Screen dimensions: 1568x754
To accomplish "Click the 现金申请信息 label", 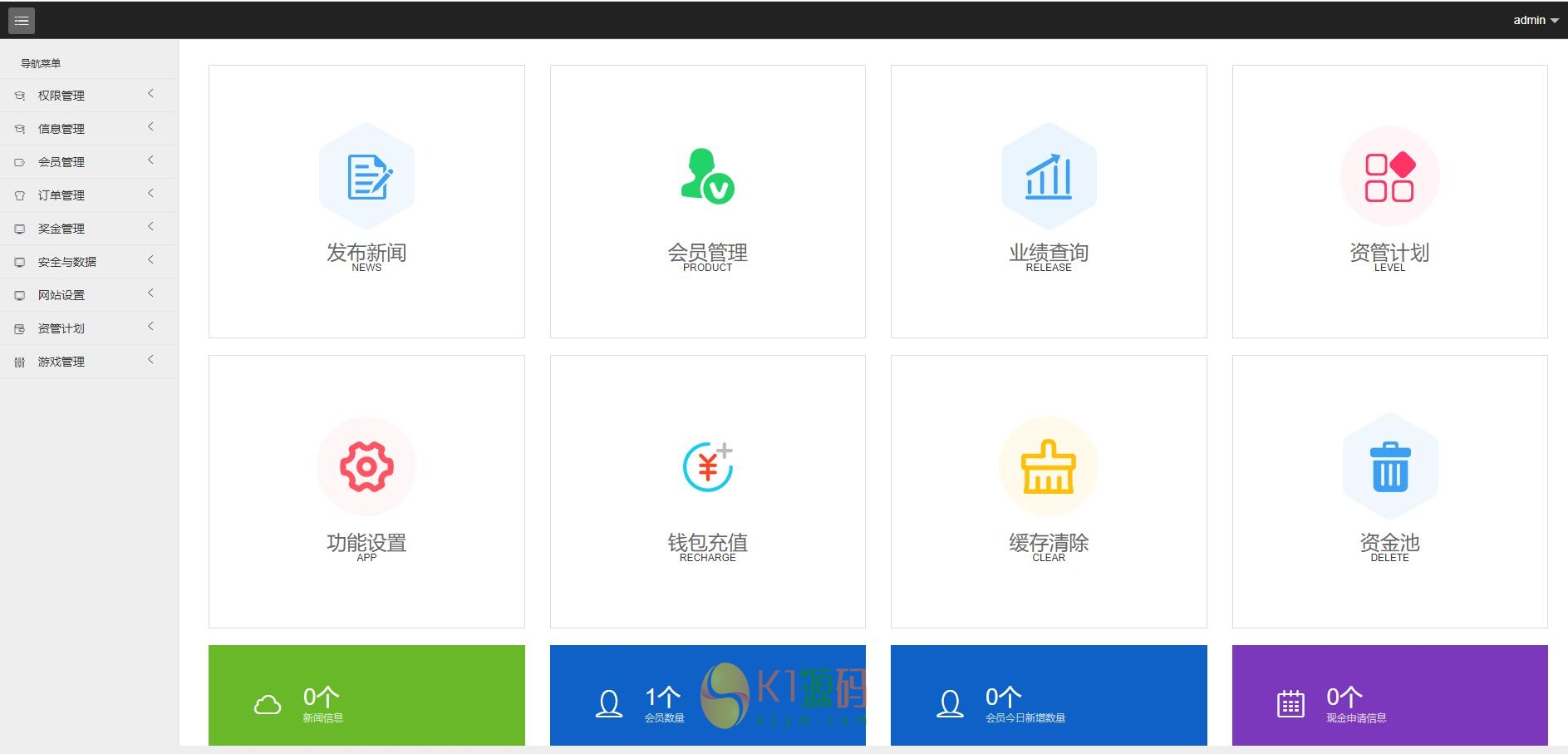I will coord(1356,718).
